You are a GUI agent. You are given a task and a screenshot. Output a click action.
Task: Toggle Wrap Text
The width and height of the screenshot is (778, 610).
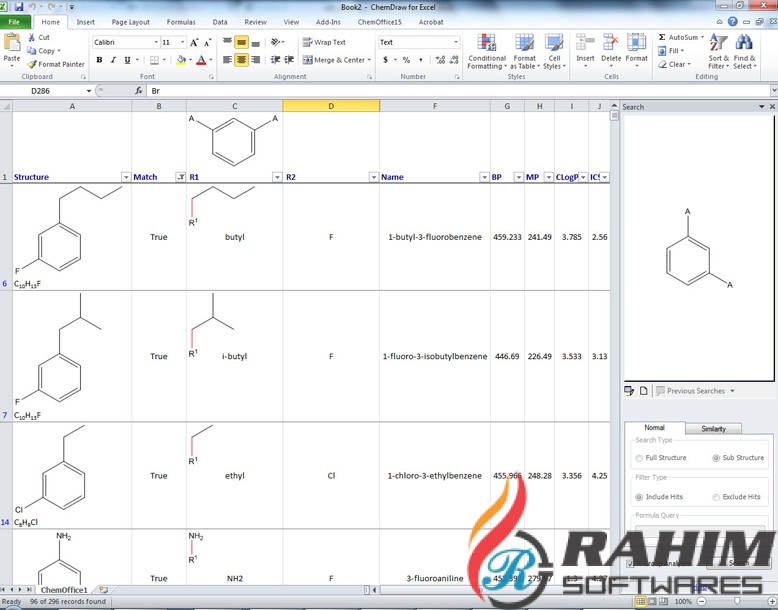point(324,43)
